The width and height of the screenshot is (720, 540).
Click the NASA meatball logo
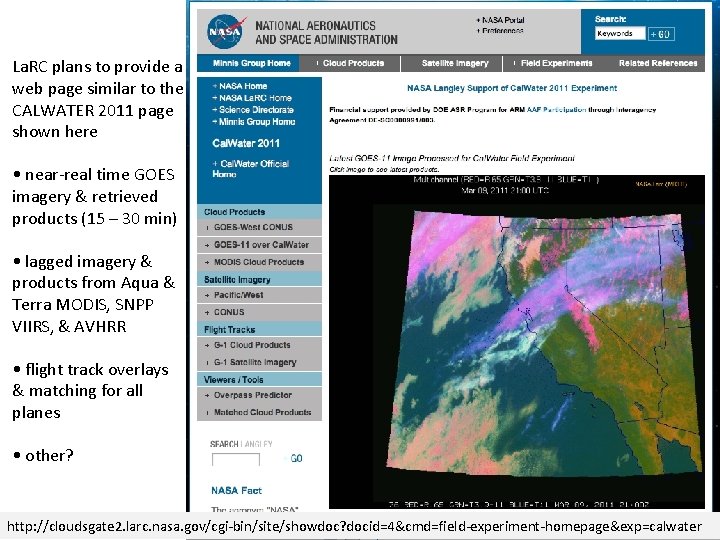click(x=225, y=32)
